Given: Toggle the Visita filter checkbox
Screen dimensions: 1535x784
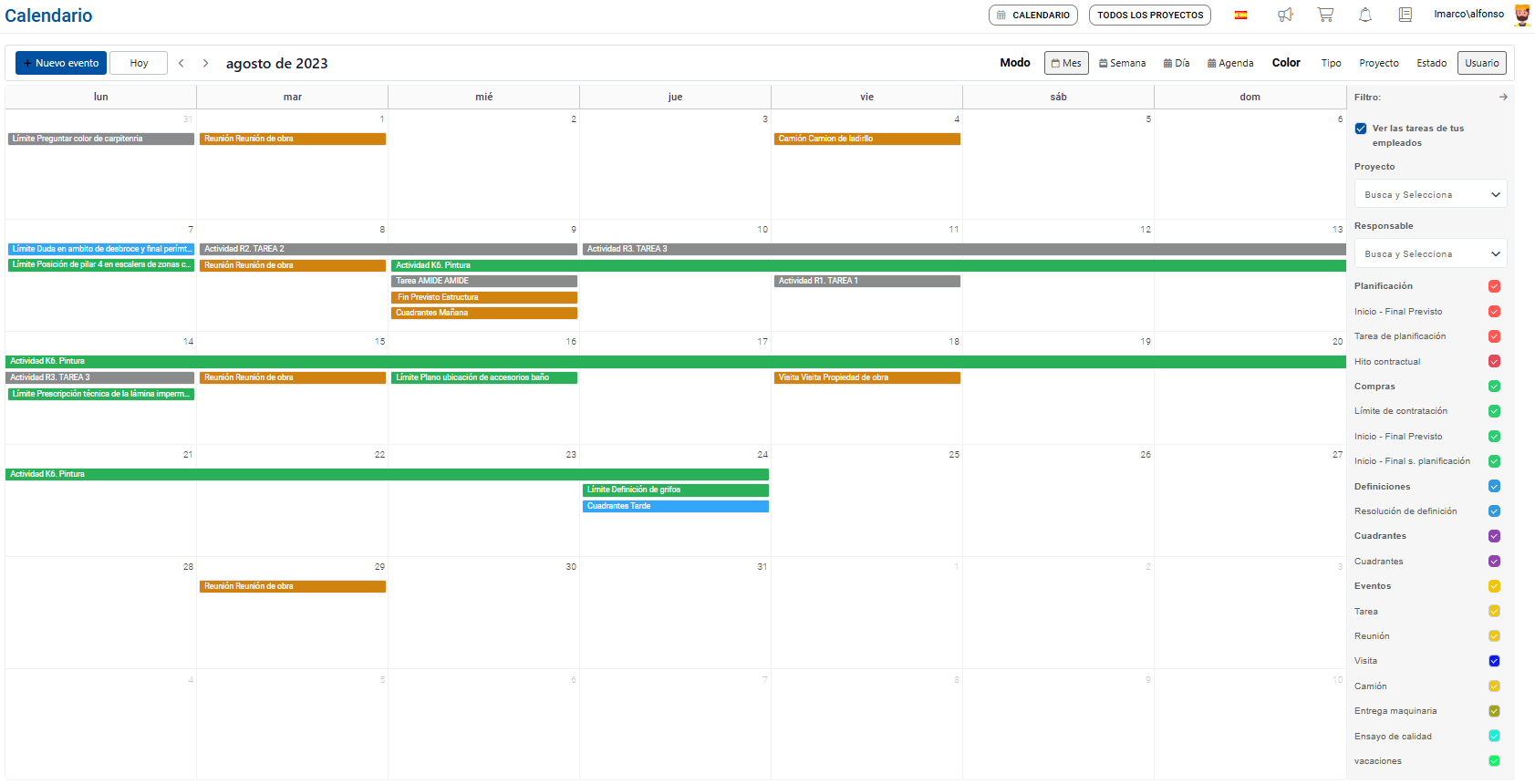Looking at the screenshot, I should (x=1494, y=661).
